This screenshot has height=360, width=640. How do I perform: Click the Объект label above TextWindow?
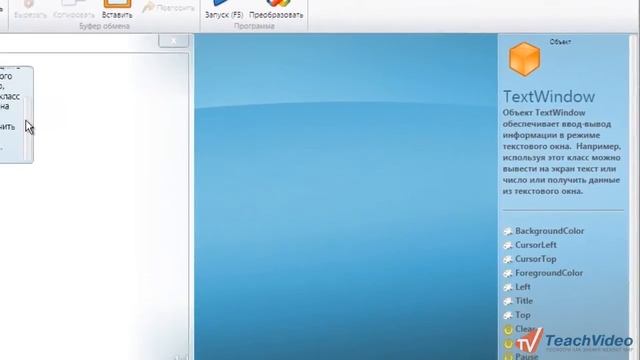click(560, 42)
